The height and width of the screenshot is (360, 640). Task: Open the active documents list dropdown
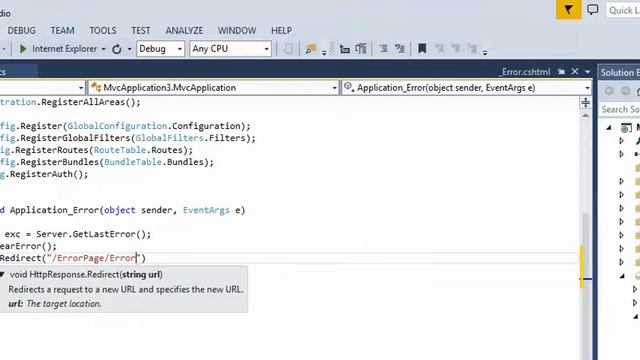click(587, 72)
